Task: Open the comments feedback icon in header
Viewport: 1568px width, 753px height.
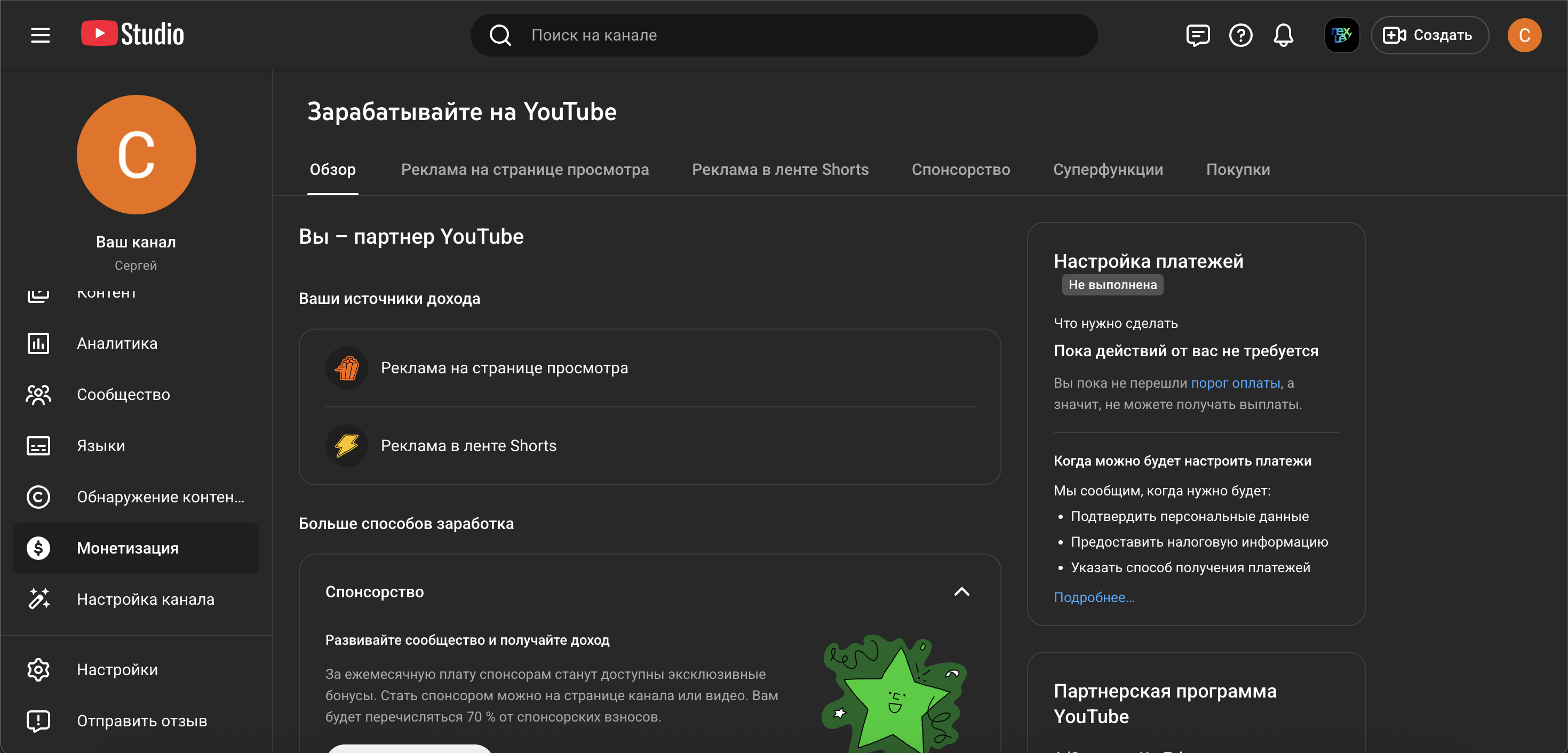Action: pos(1197,35)
